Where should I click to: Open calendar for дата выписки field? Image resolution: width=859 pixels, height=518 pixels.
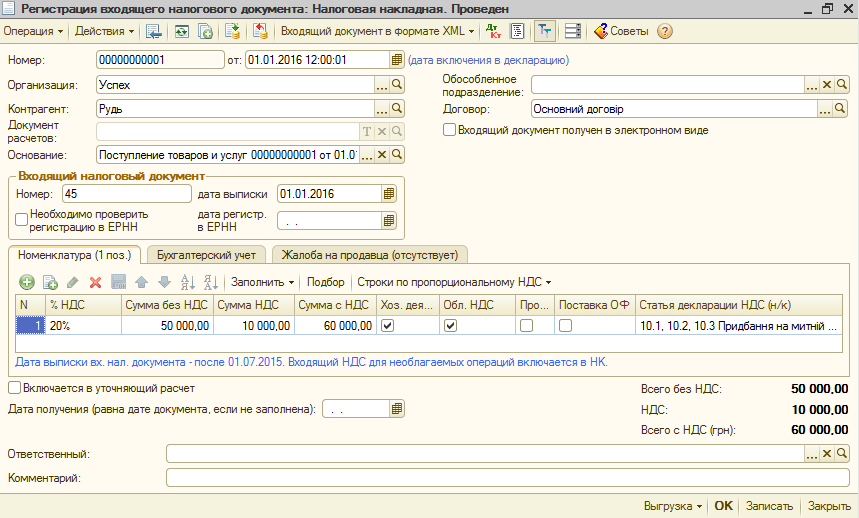tap(389, 194)
